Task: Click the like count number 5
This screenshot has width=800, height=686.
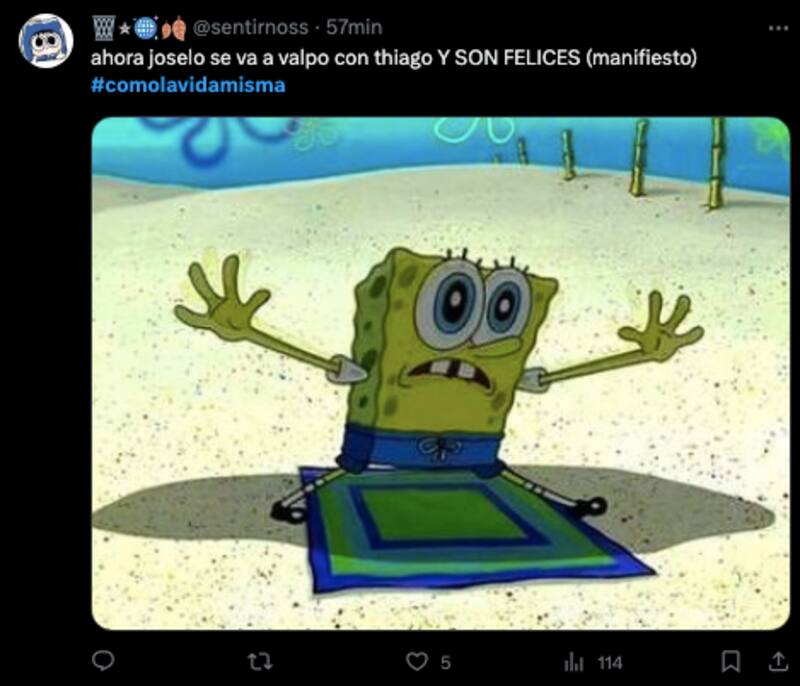Action: (445, 663)
